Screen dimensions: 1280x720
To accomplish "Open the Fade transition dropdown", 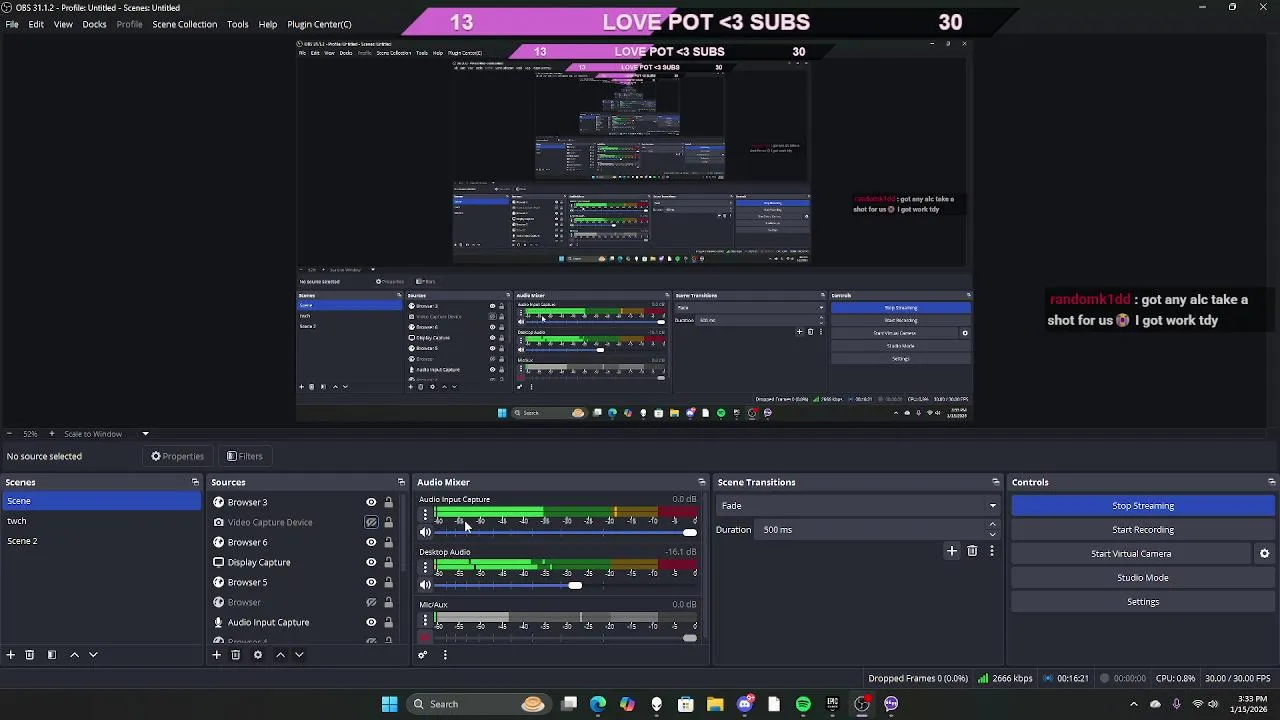I will [x=858, y=506].
